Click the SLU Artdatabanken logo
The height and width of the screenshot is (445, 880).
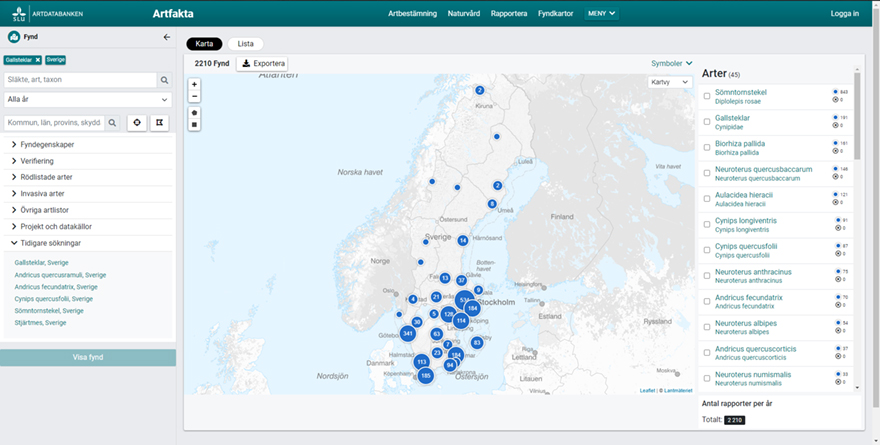(47, 13)
